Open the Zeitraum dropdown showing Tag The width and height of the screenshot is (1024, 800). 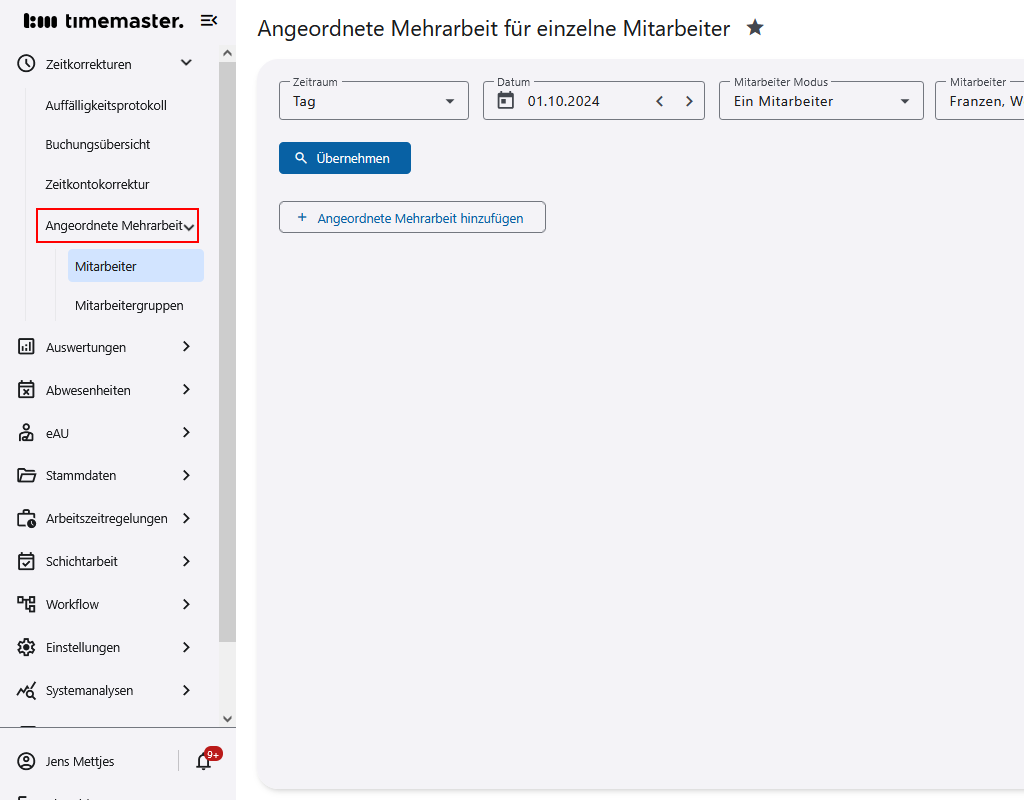click(x=373, y=100)
